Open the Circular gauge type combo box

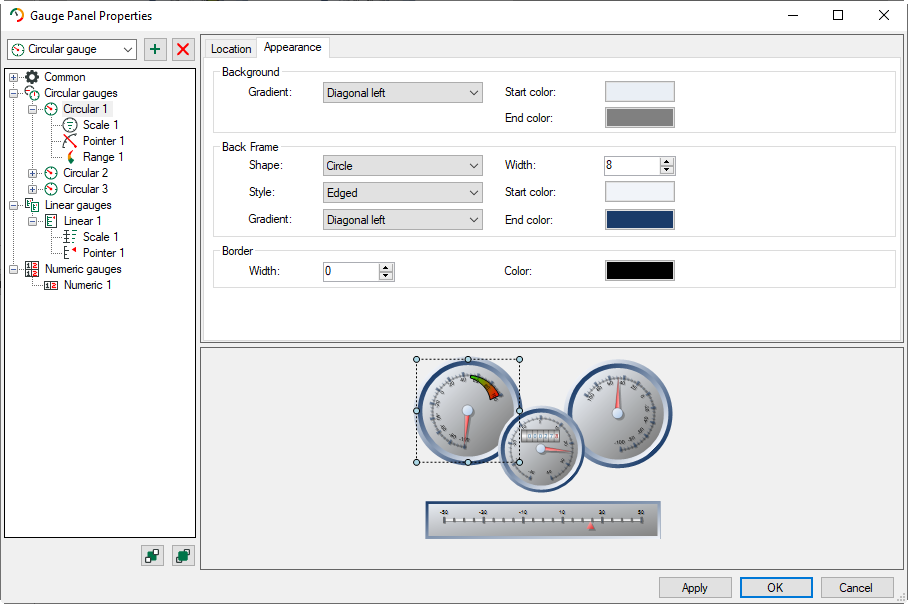coord(72,49)
